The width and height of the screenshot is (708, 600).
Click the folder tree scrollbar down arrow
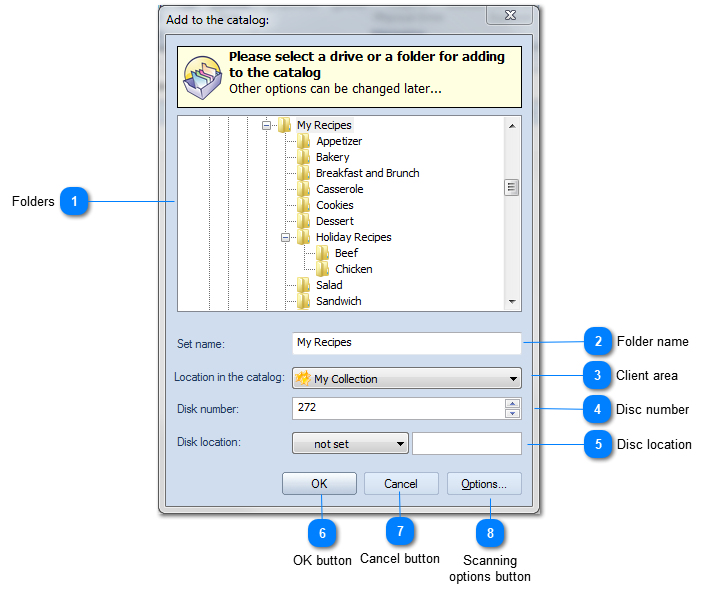click(512, 301)
